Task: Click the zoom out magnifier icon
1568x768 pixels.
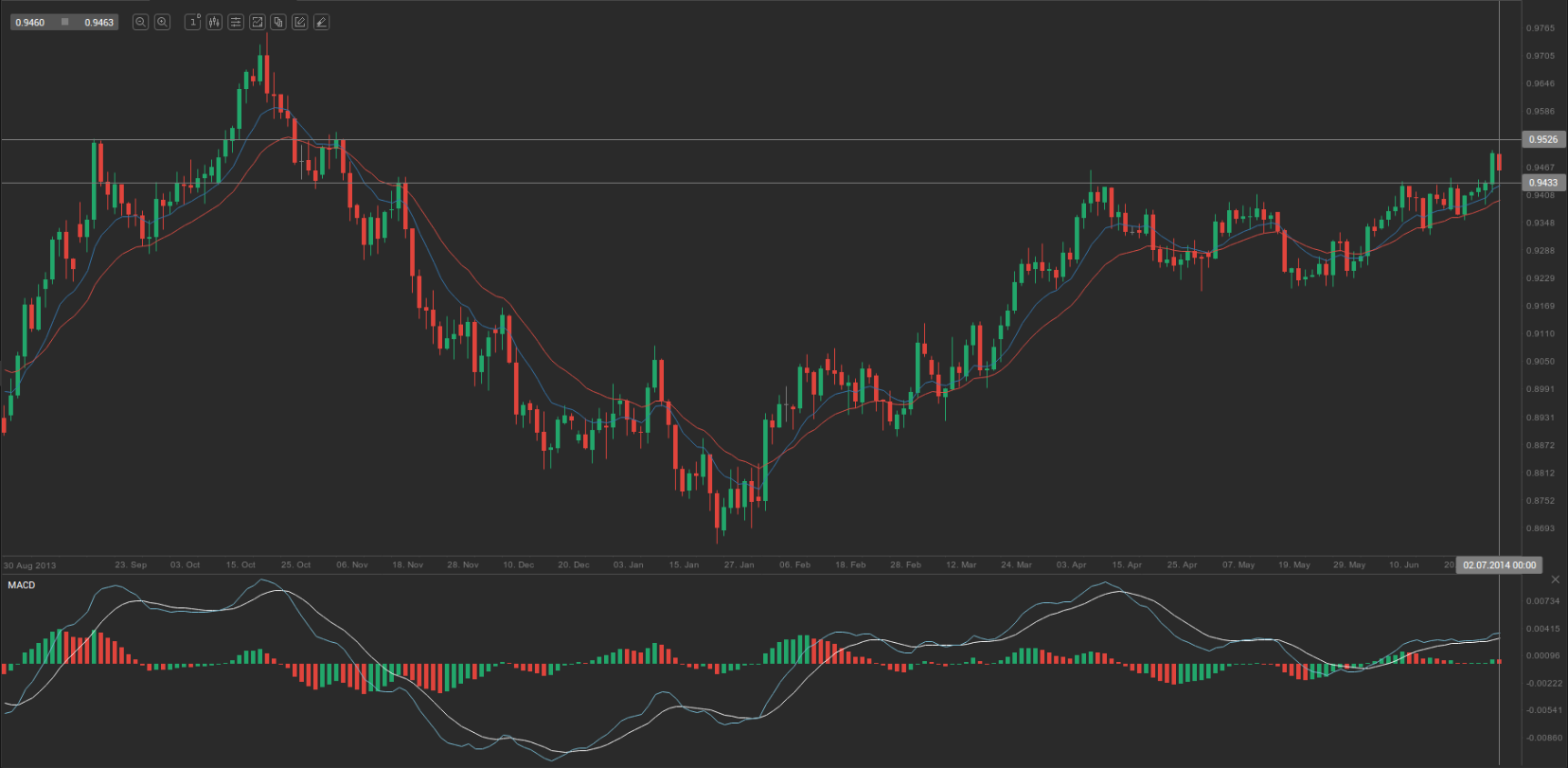Action: click(140, 22)
